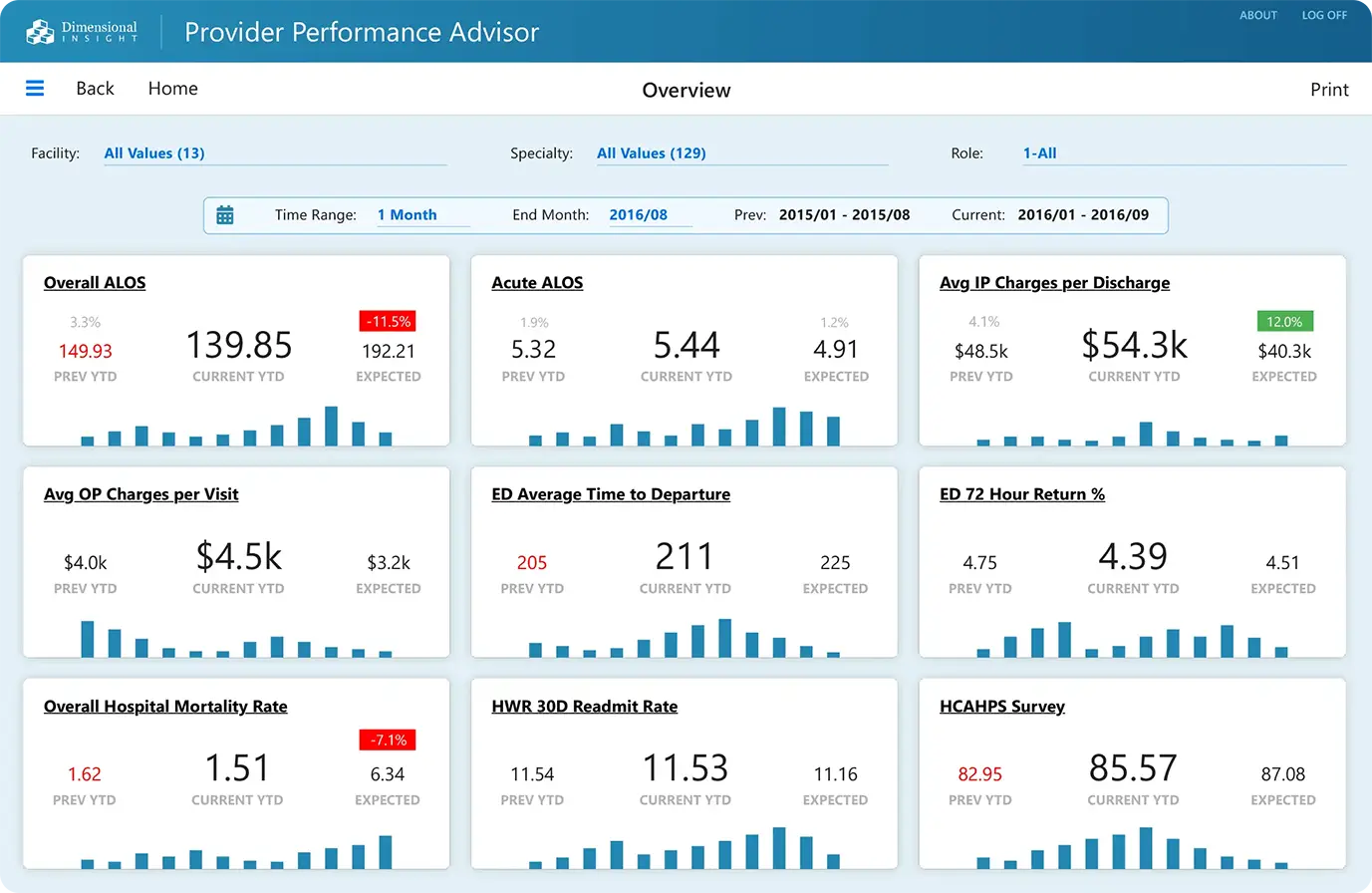The height and width of the screenshot is (893, 1372).
Task: Open the ED 72 Hour Return % report
Action: (1022, 493)
